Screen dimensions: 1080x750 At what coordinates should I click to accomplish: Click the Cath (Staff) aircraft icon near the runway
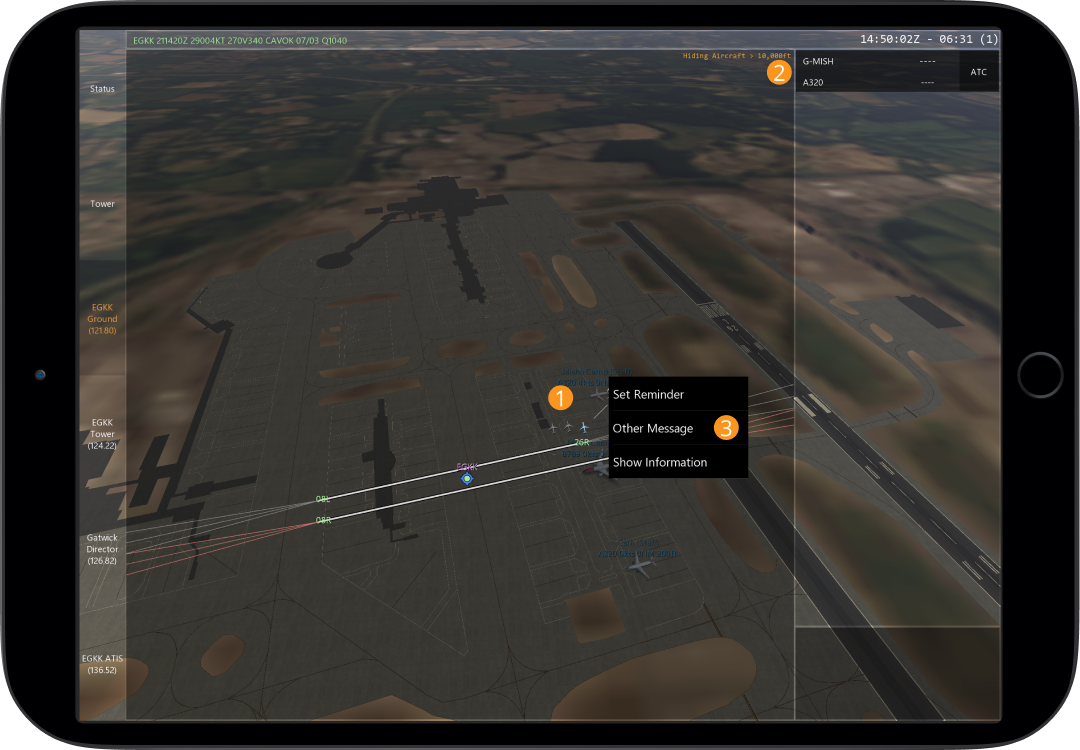tap(640, 566)
